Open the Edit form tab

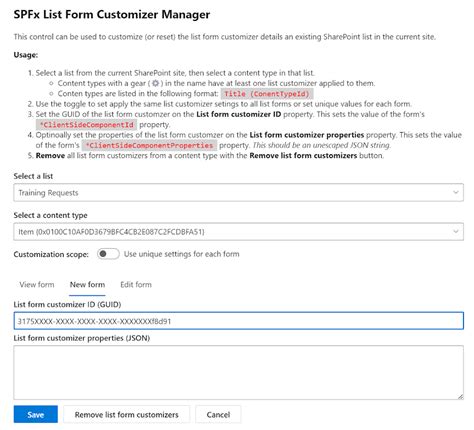(x=136, y=285)
